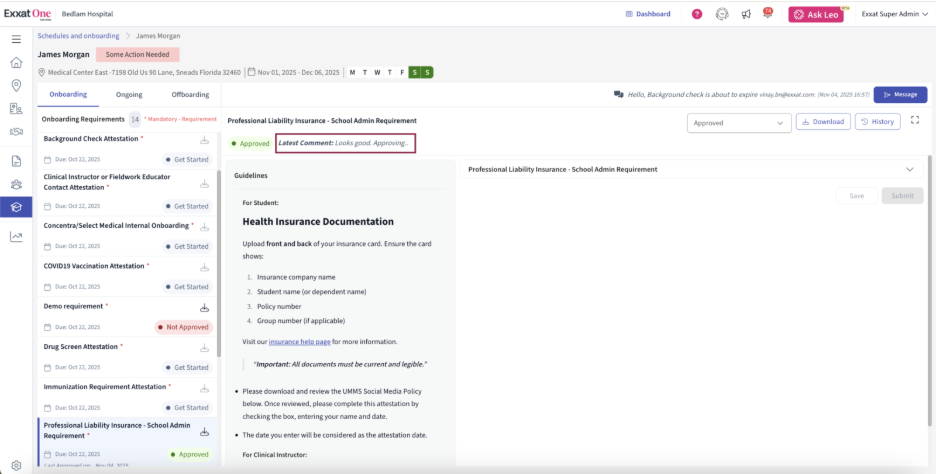This screenshot has height=474, width=936.
Task: Switch to the Ongoing tab
Action: pyautogui.click(x=129, y=95)
